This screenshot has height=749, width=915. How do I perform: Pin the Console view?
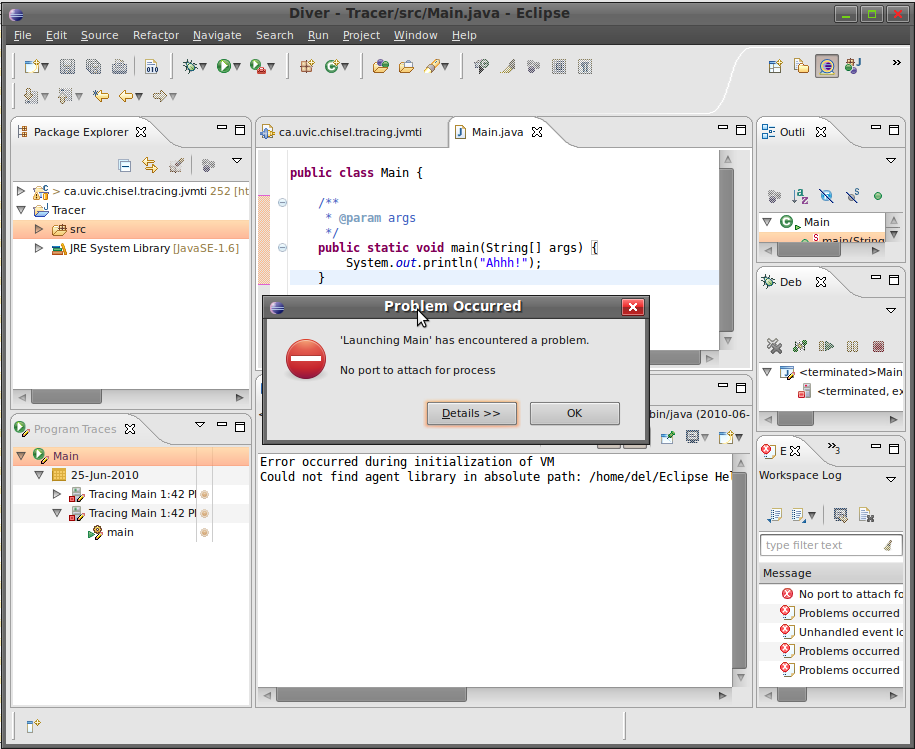[668, 437]
